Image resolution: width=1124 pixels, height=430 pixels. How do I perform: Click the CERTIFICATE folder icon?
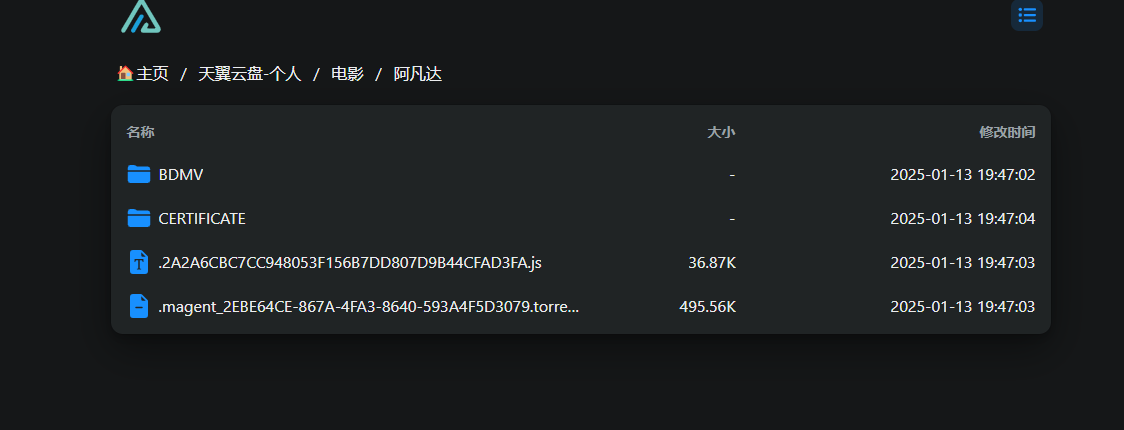pos(138,219)
